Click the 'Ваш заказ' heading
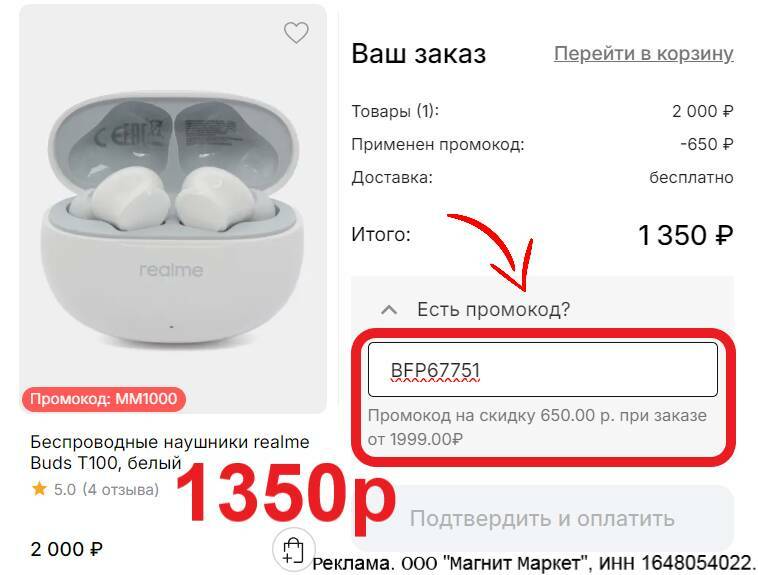 [x=419, y=53]
